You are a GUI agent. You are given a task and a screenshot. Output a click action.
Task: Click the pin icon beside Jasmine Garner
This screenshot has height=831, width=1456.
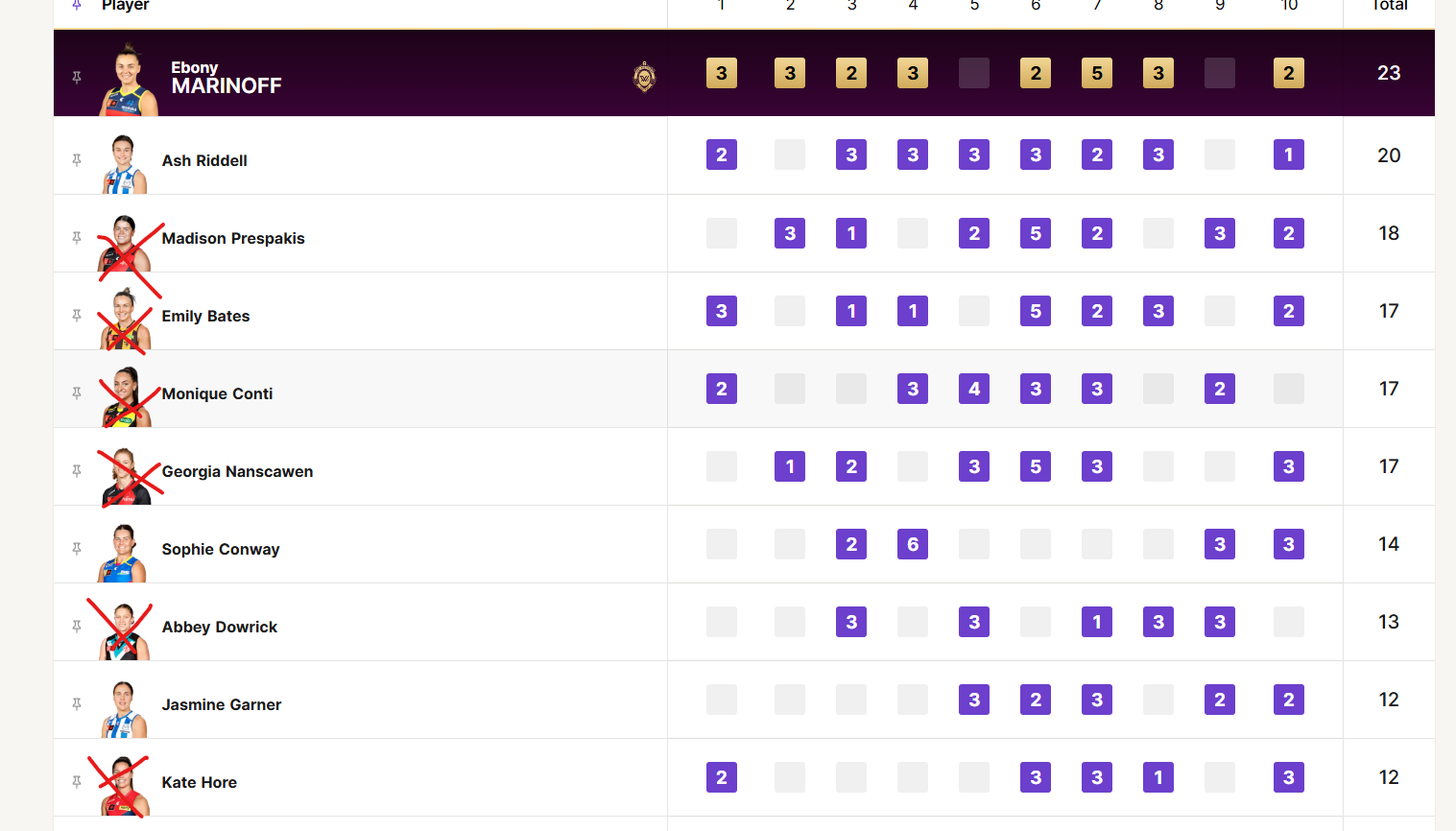[77, 703]
